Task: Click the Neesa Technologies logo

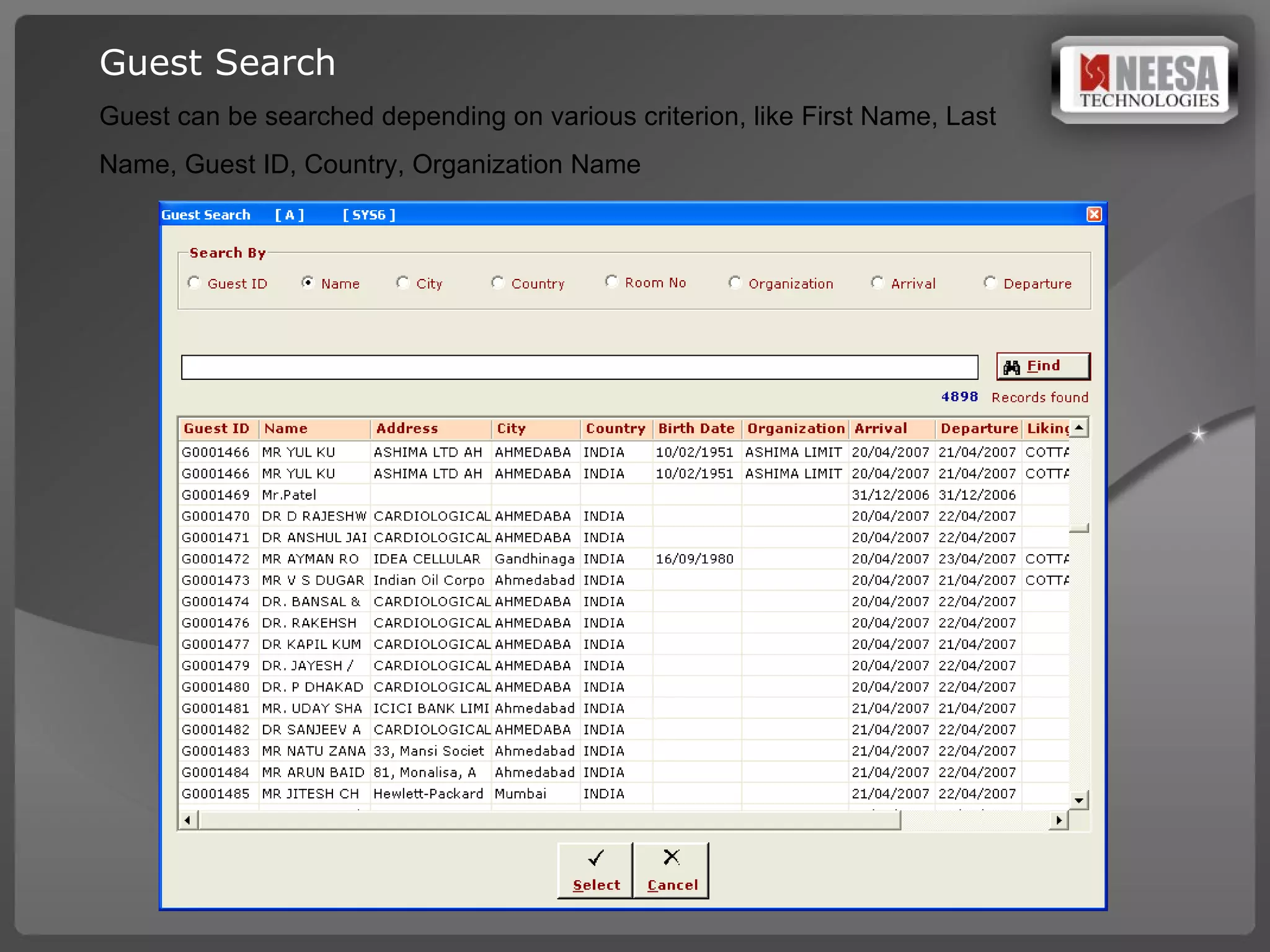Action: pos(1145,80)
